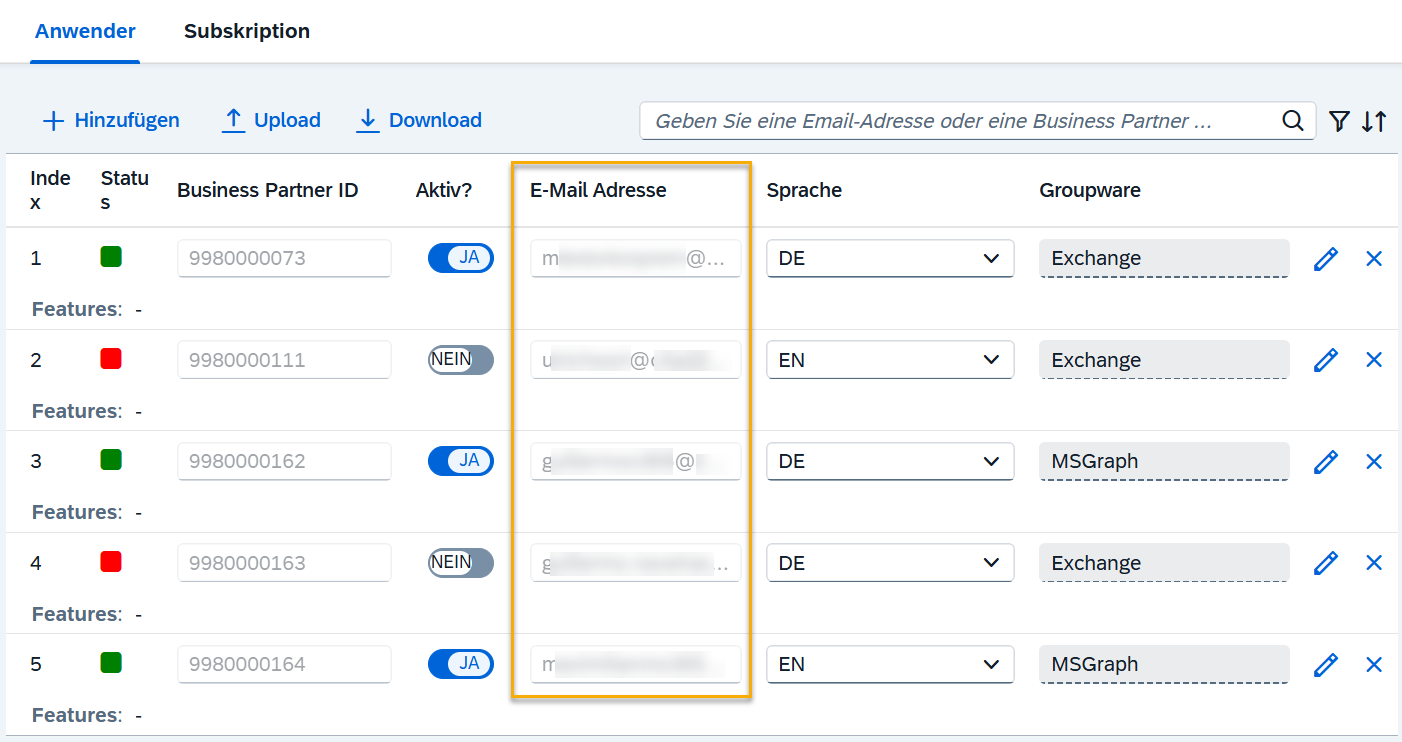Delete row 2 using the X icon
The height and width of the screenshot is (742, 1402).
pyautogui.click(x=1374, y=360)
